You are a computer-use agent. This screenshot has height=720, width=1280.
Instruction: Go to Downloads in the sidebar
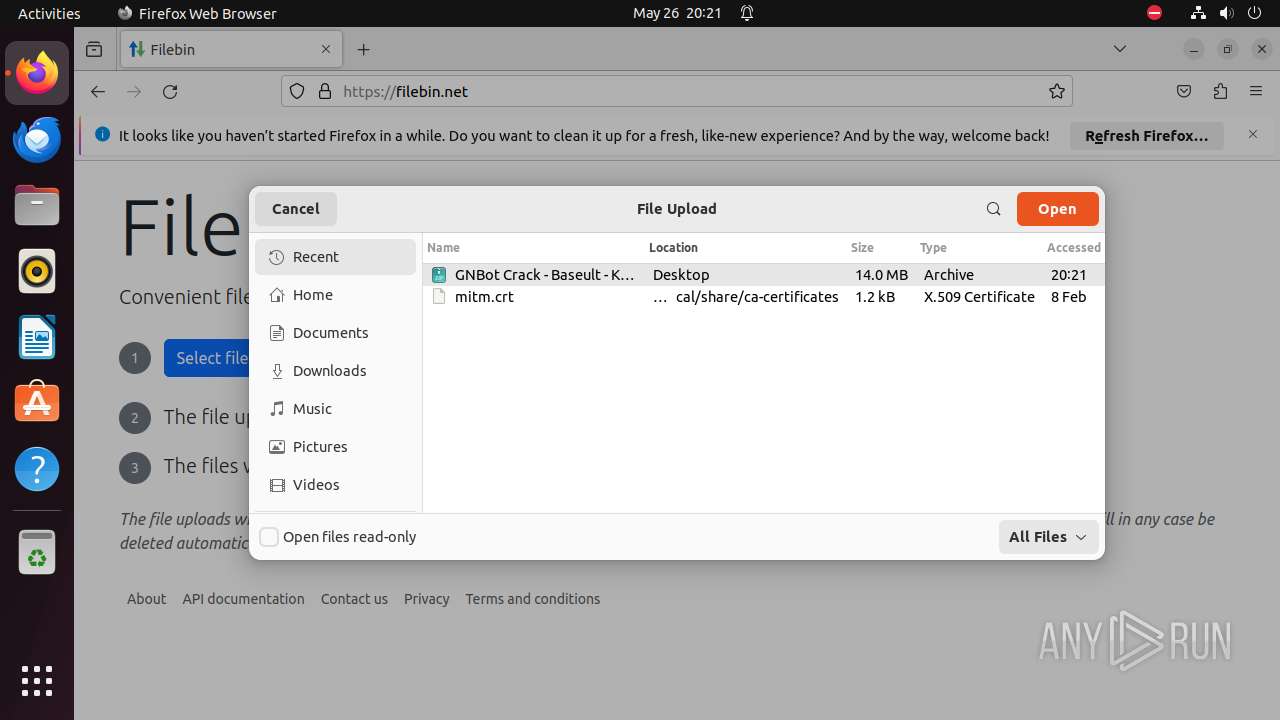pos(335,371)
